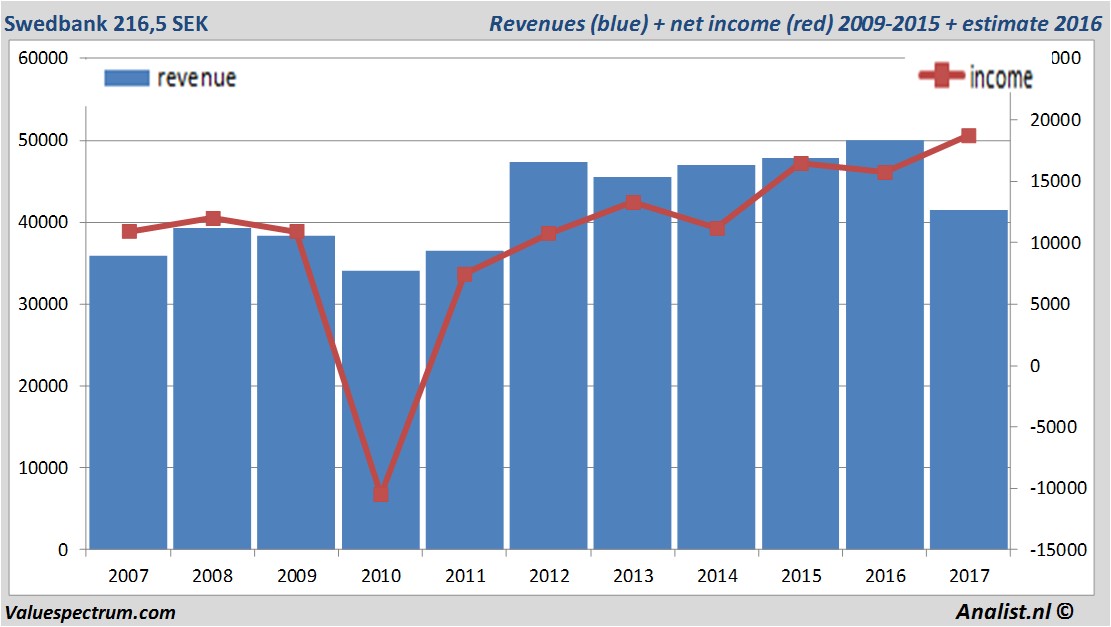Click the 2012 income data point
This screenshot has width=1111, height=627.
click(548, 233)
